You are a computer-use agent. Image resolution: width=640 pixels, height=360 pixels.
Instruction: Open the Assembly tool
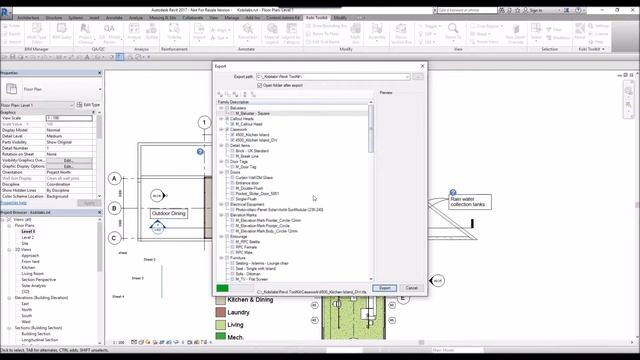pyautogui.click(x=377, y=31)
